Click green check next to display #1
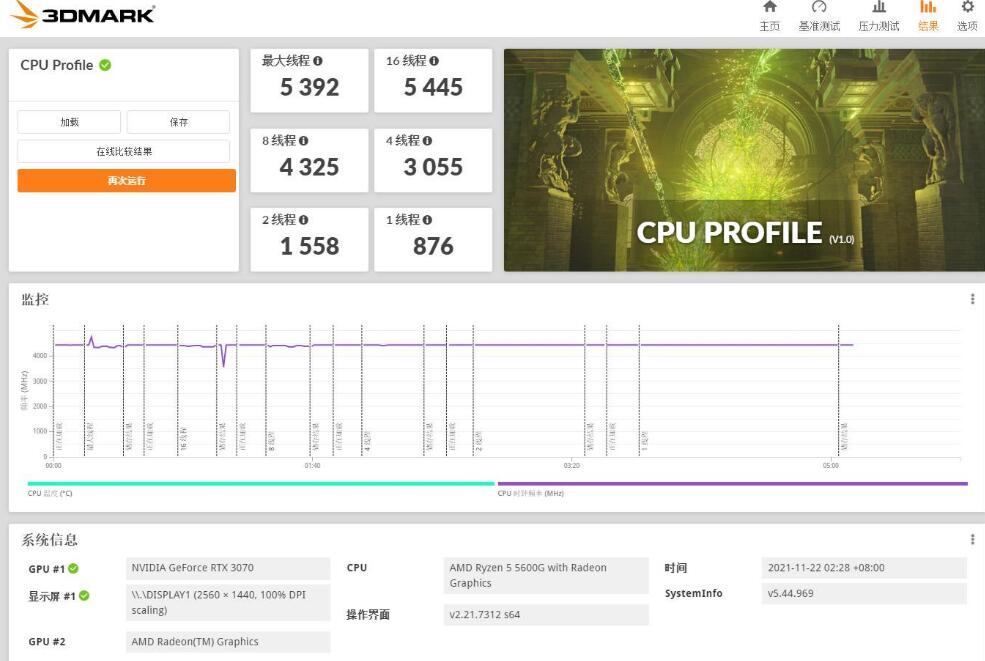The image size is (985, 661). (x=84, y=595)
